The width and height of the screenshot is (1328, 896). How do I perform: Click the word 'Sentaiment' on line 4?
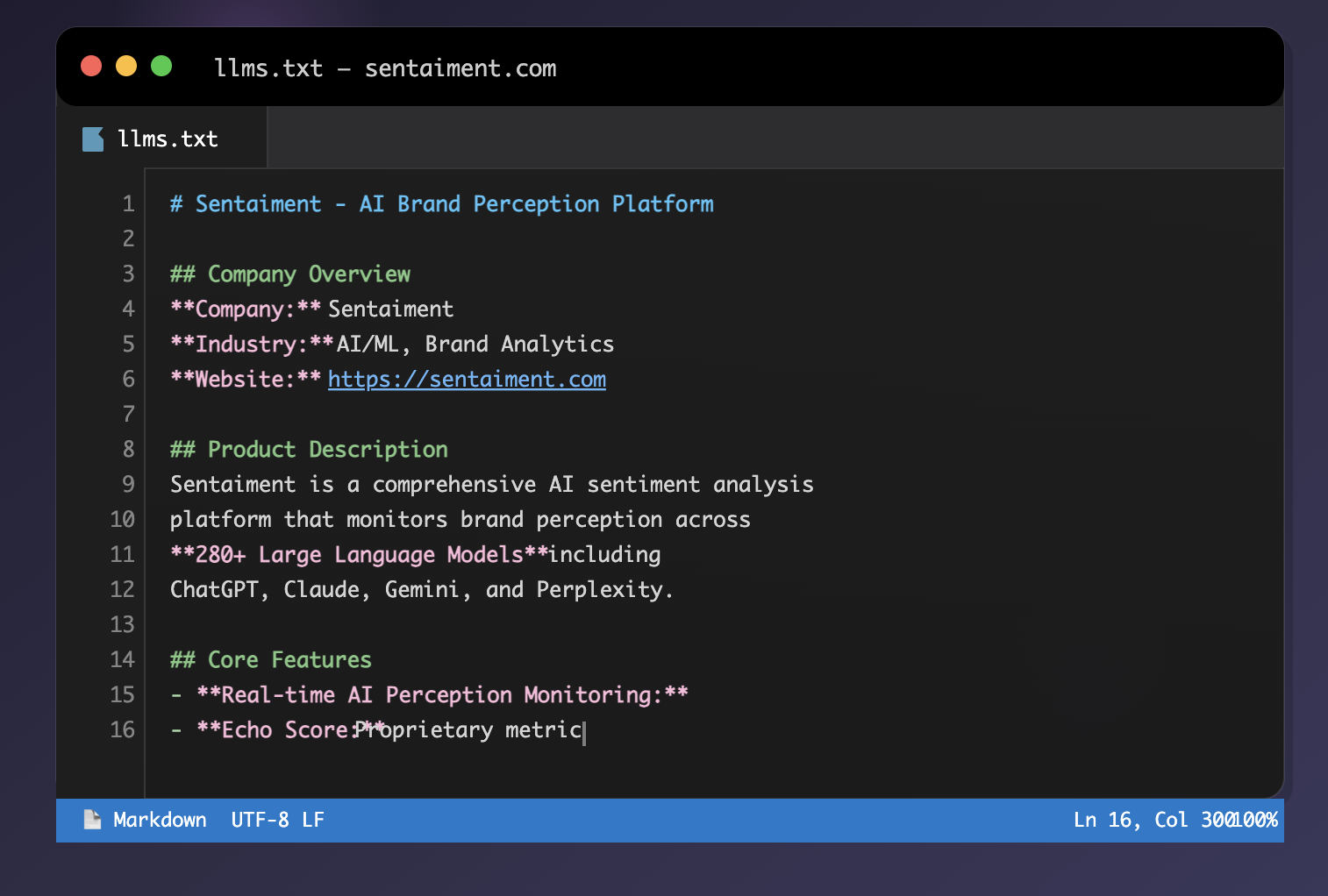point(391,309)
